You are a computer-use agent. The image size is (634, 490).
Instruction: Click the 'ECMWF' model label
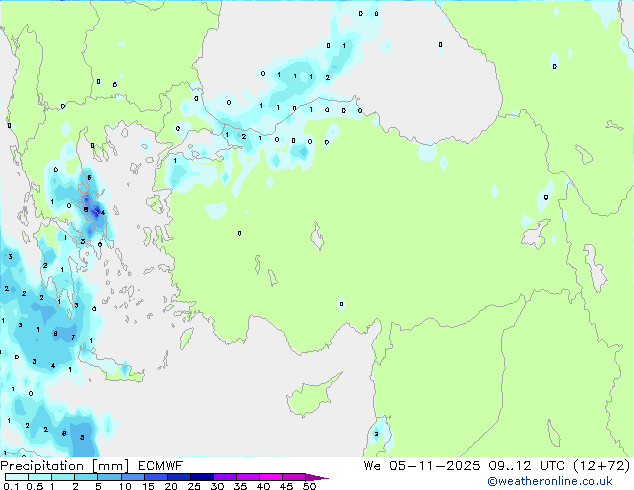161,466
